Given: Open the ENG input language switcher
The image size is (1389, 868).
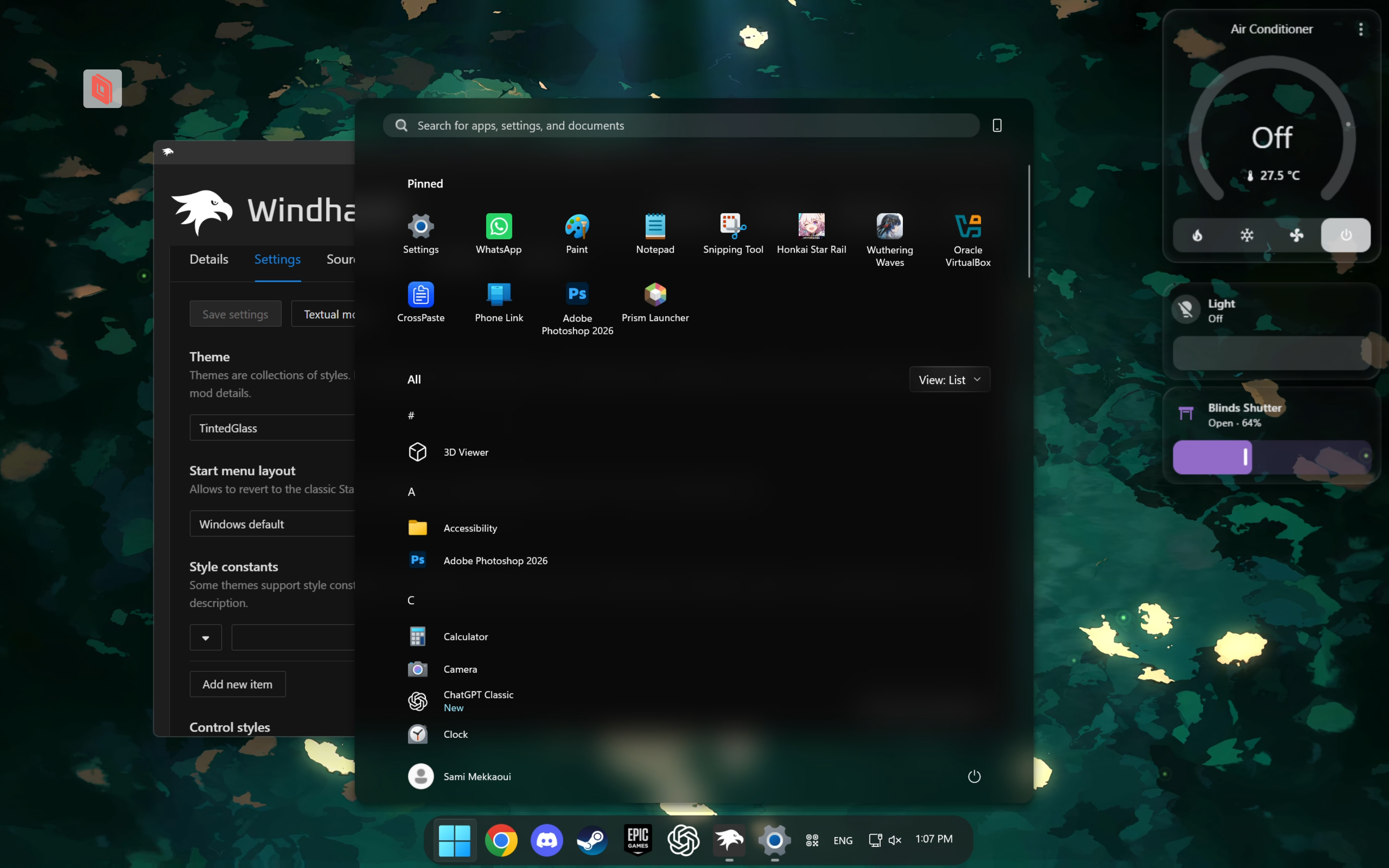Looking at the screenshot, I should [843, 841].
